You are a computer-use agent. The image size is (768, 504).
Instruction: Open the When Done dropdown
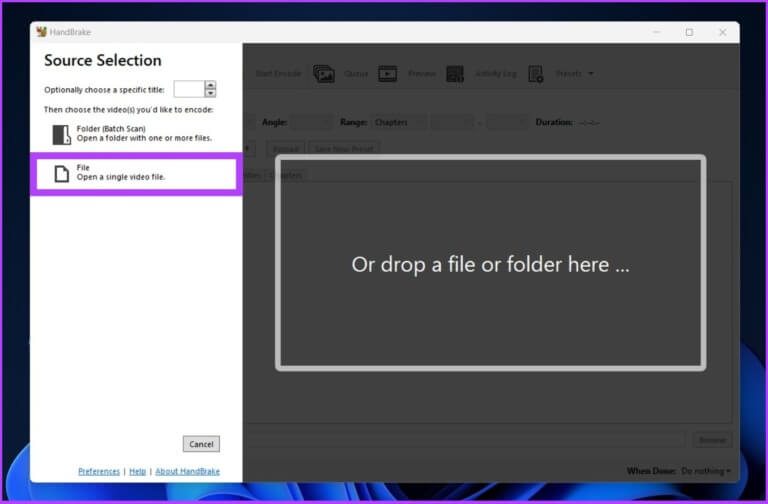[x=706, y=471]
